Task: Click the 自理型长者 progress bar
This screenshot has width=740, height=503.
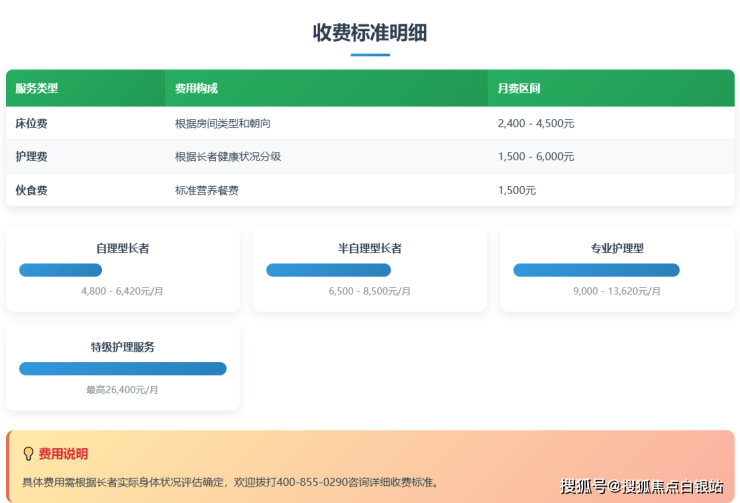Action: coord(61,270)
